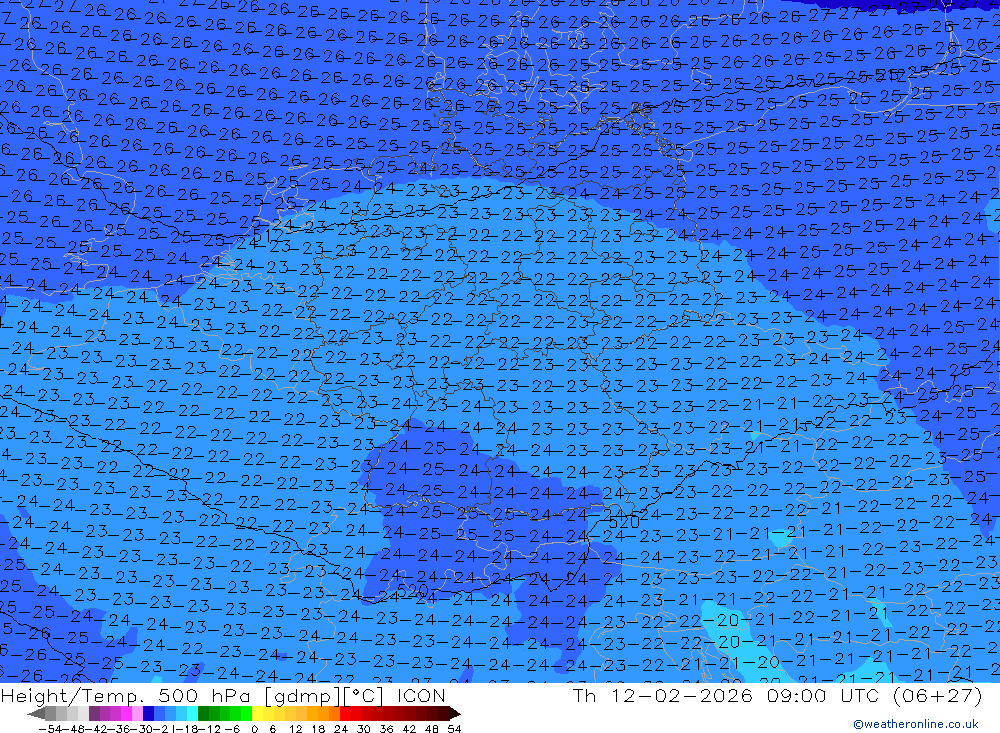
Task: Select the dark blue legend swatch right of -30
Action: 149,713
